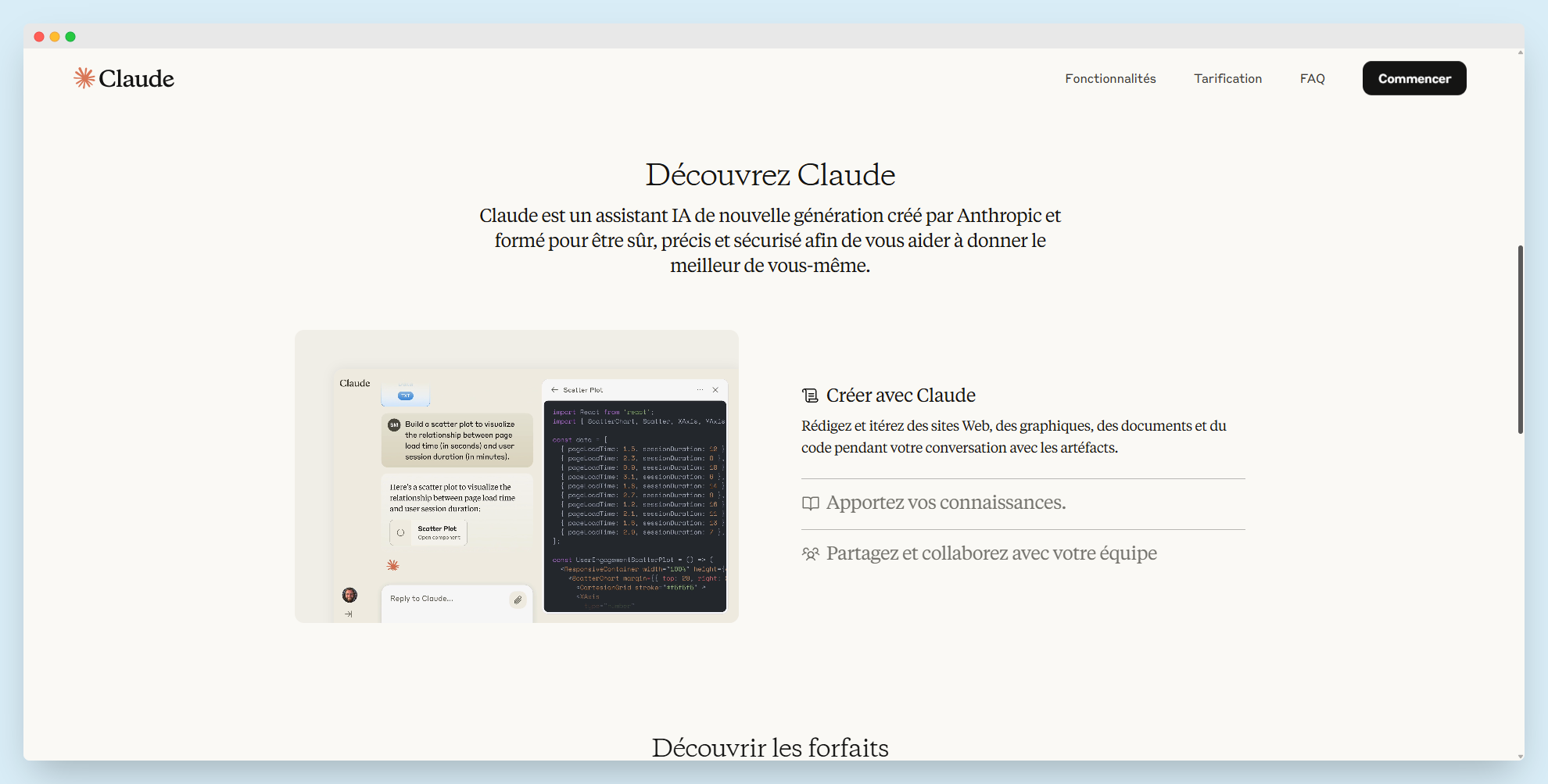Click the 'Build a scatter plot' message bubble
1548x784 pixels.
point(457,440)
